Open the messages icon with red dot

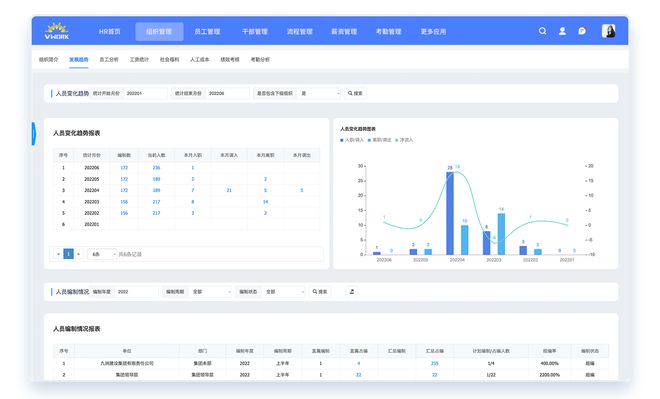[x=582, y=31]
